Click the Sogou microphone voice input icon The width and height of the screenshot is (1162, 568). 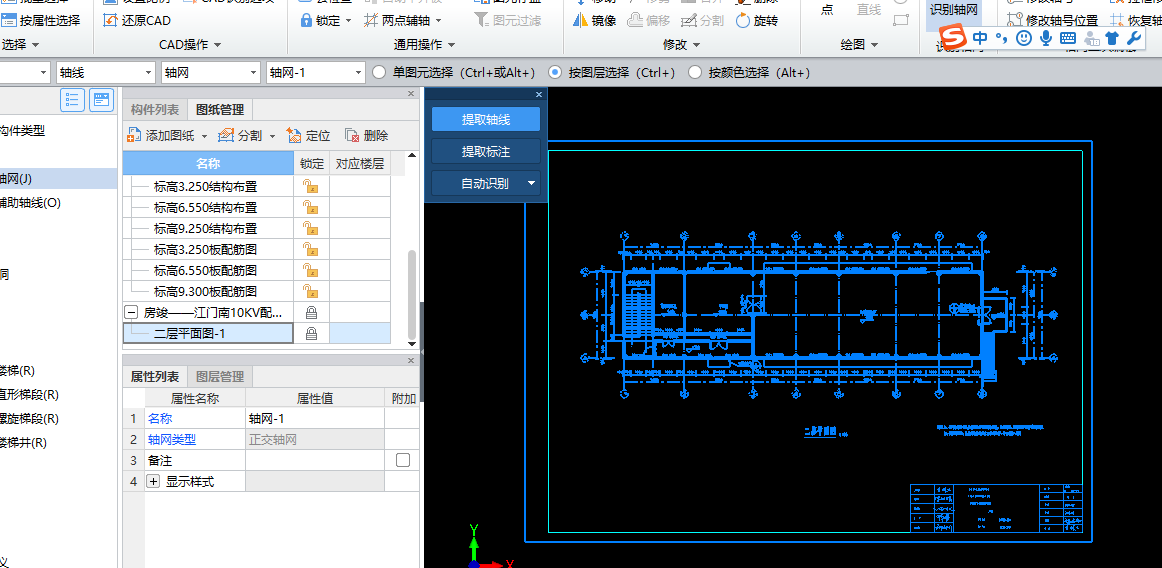[x=1046, y=37]
